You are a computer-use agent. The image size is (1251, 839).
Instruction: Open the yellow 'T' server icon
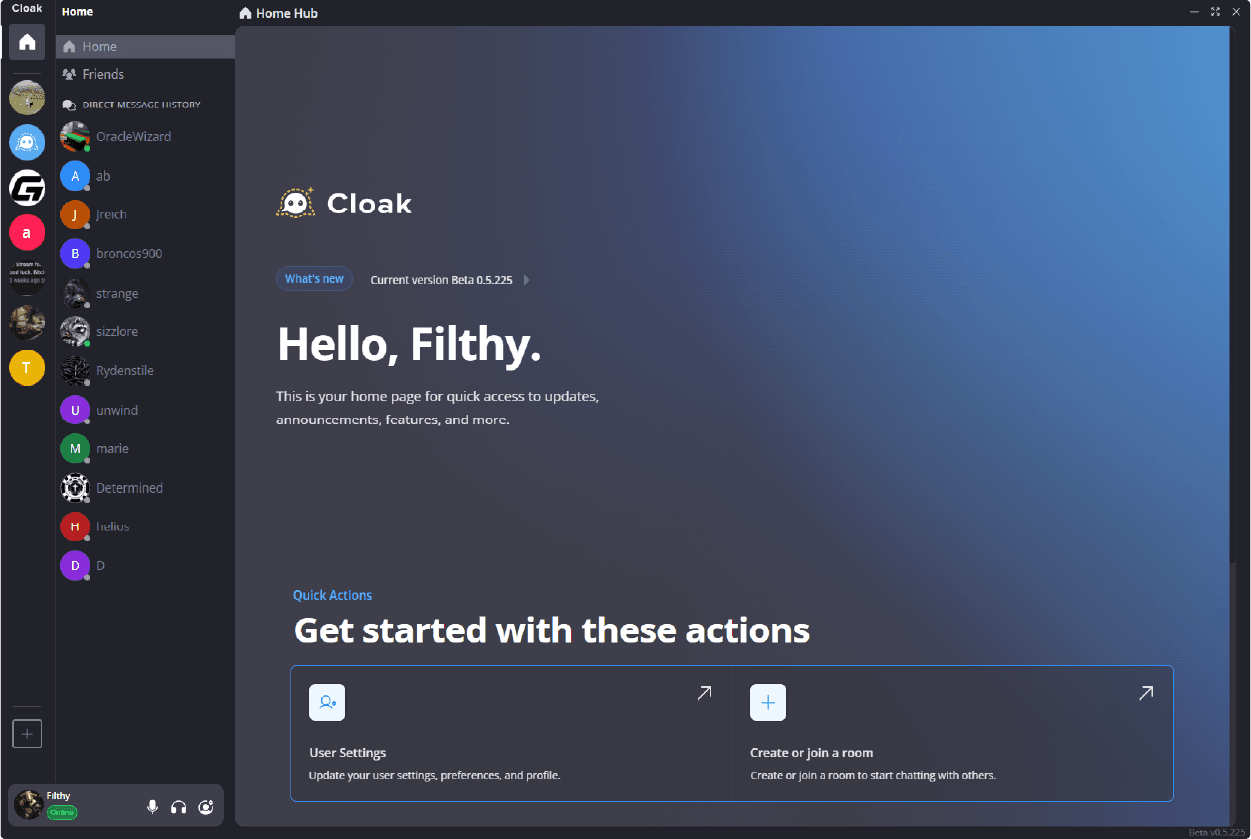pyautogui.click(x=27, y=368)
